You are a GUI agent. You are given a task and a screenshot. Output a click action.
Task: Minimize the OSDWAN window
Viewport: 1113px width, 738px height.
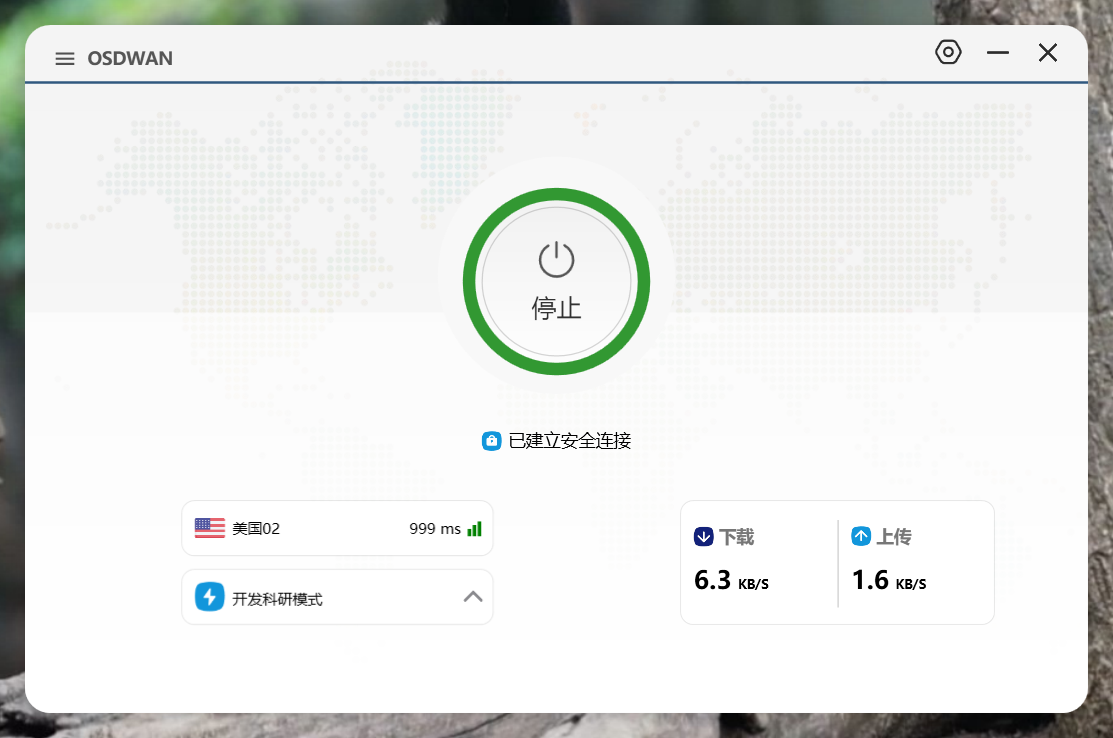[998, 53]
